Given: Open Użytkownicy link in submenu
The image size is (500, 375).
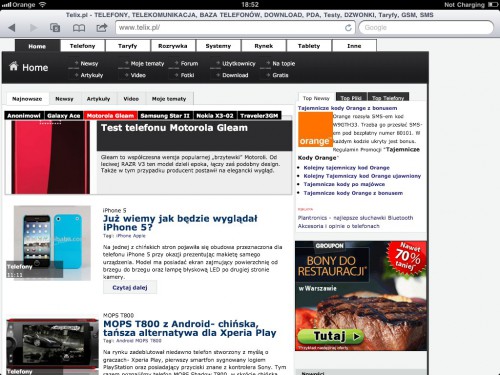Looking at the screenshot, I should click(x=239, y=63).
